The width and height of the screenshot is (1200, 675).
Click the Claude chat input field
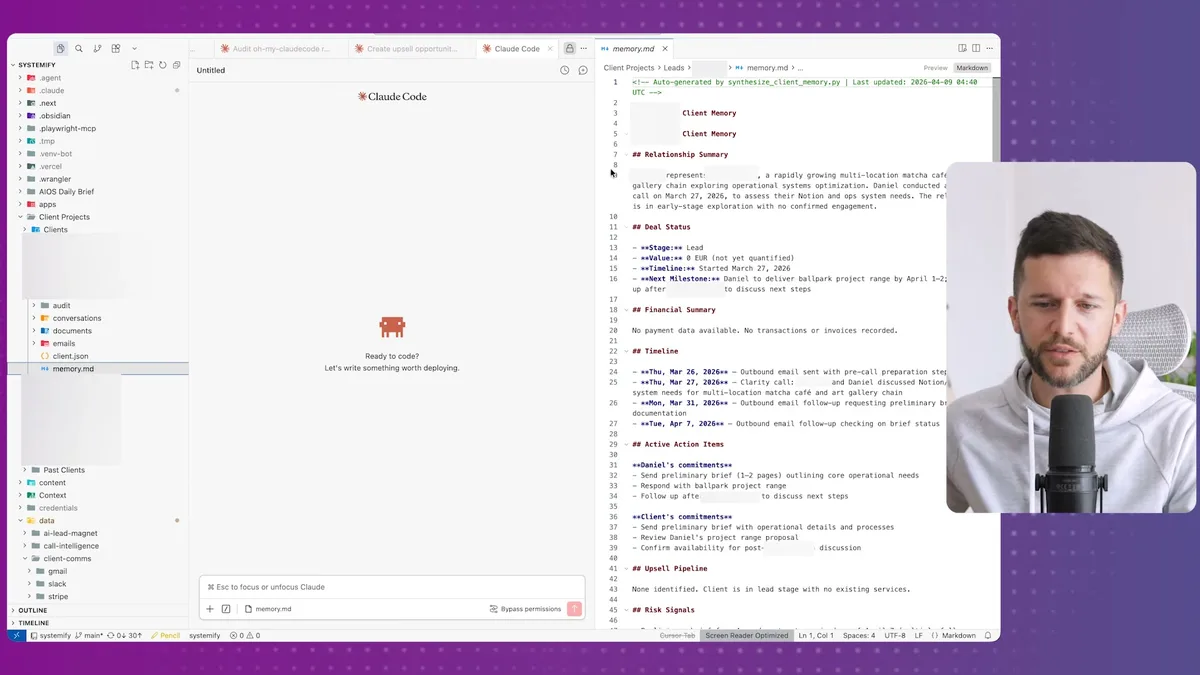pyautogui.click(x=390, y=586)
